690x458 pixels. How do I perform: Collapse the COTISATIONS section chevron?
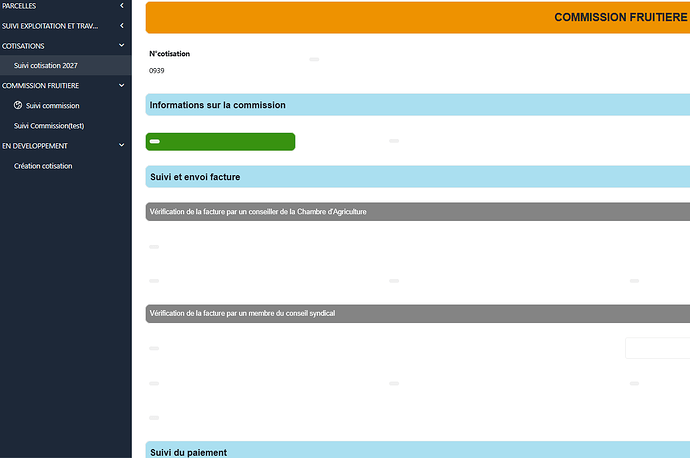(121, 45)
